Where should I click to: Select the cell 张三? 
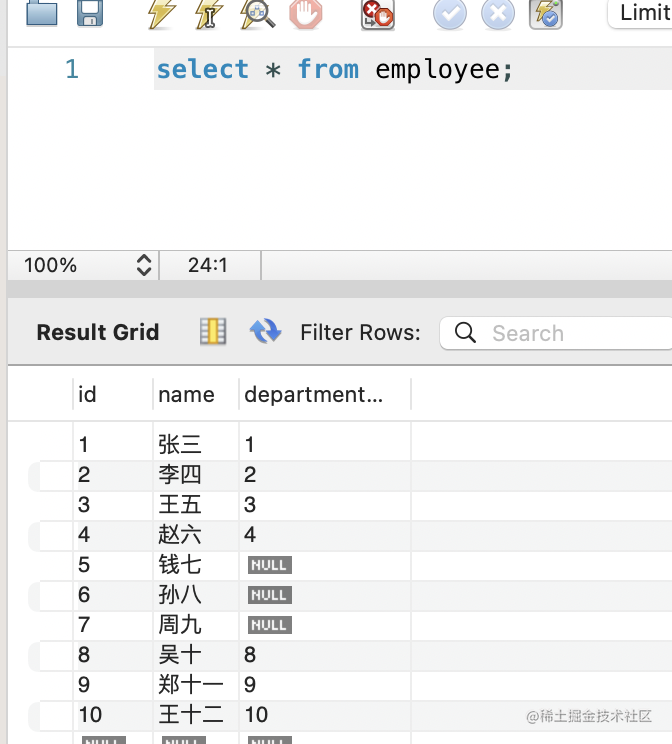[x=196, y=445]
